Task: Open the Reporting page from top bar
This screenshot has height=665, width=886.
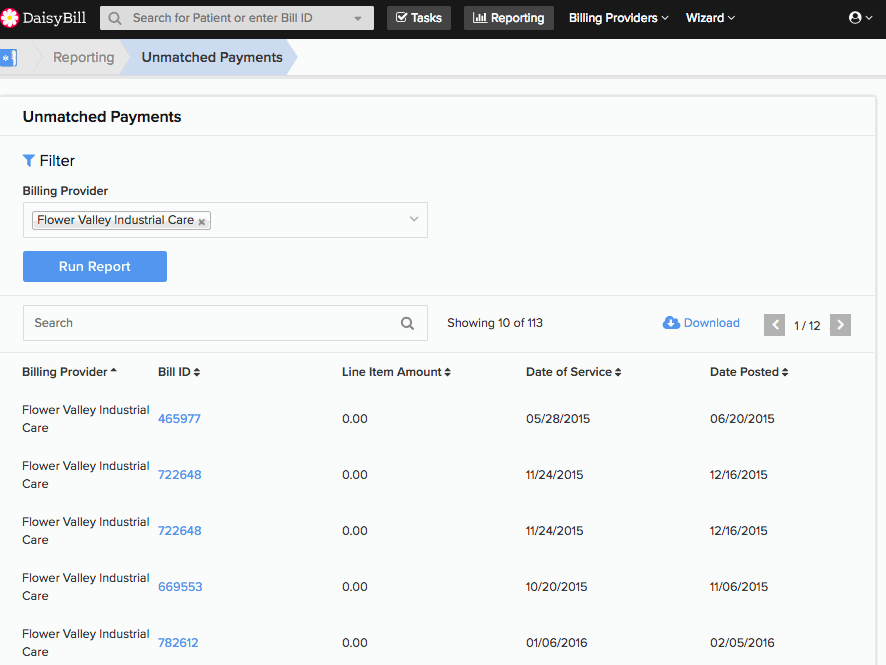Action: coord(509,18)
